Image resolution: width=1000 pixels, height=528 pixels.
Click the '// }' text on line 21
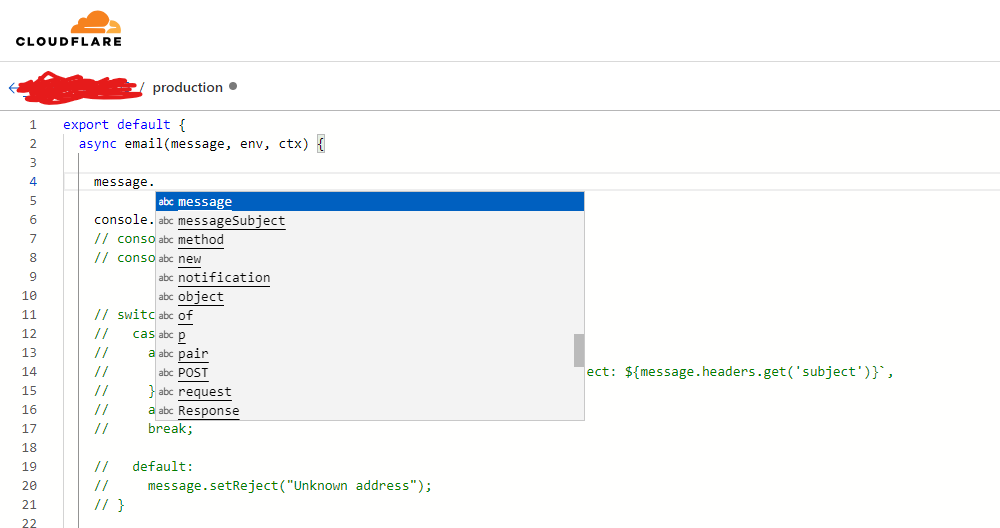(x=109, y=505)
